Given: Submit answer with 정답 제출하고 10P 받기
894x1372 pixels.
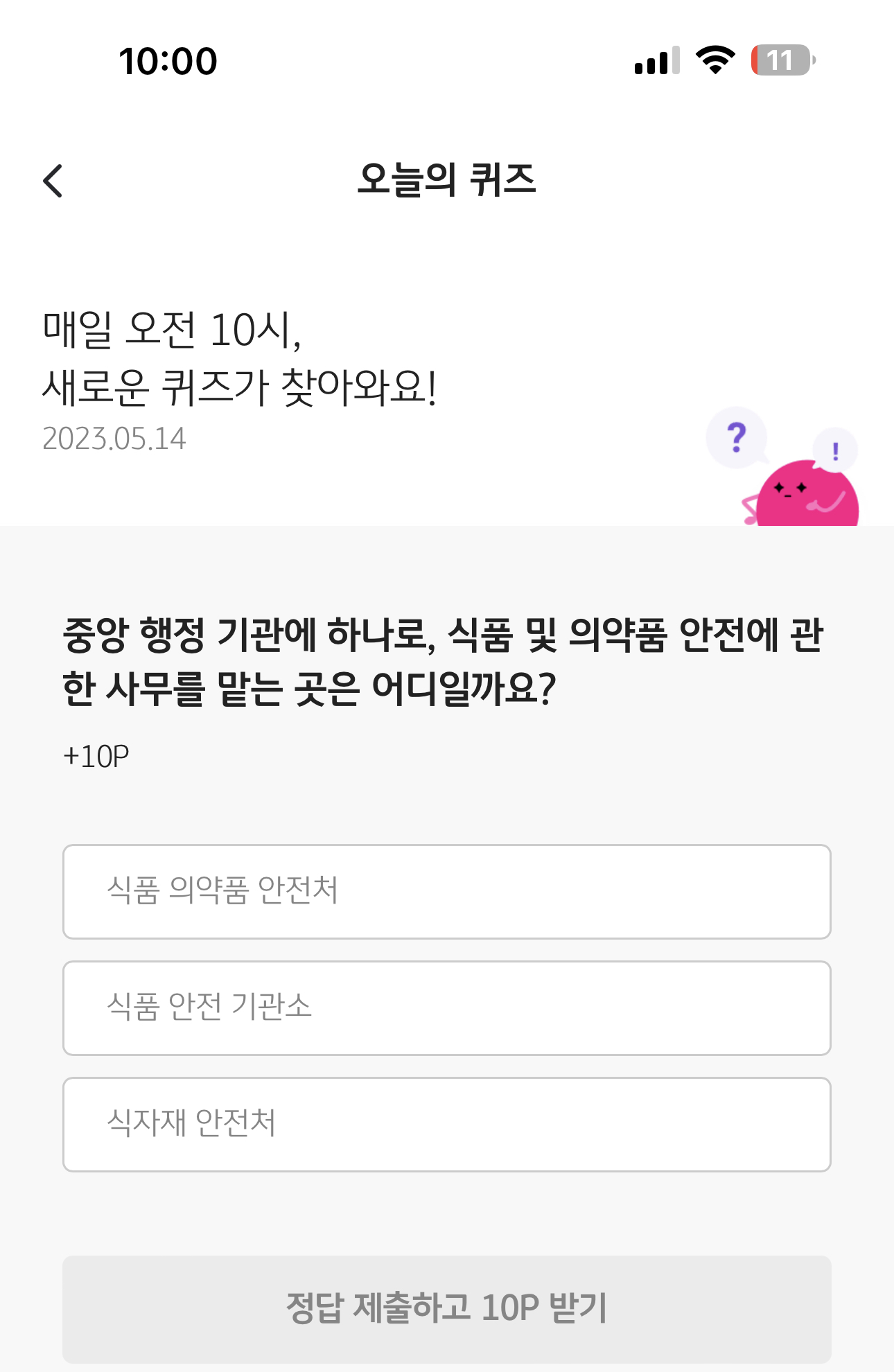Looking at the screenshot, I should (x=447, y=1310).
